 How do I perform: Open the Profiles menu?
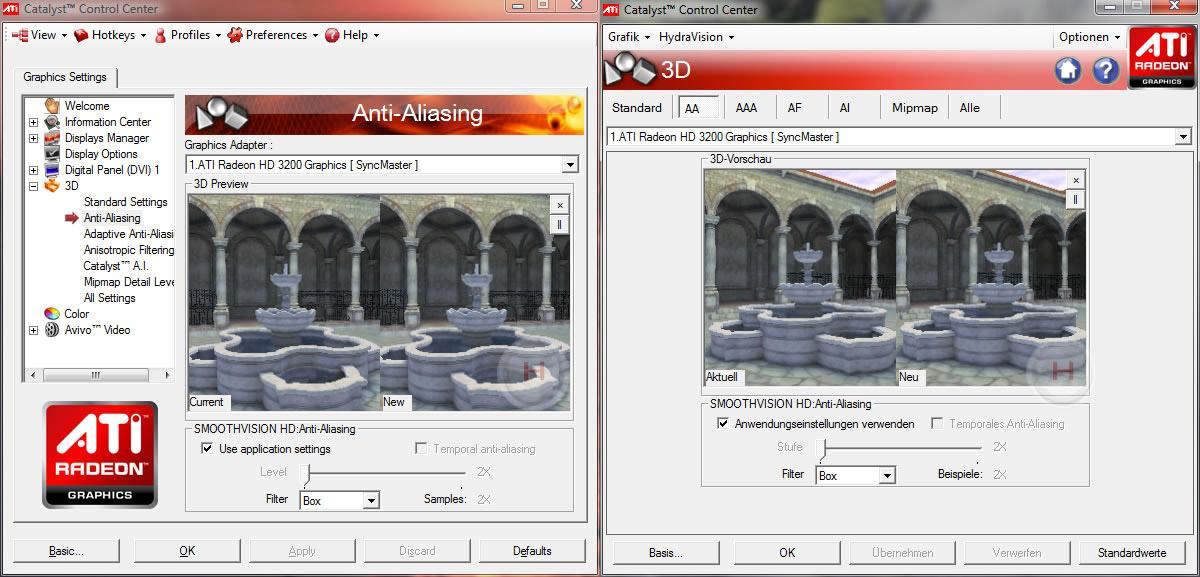[187, 35]
